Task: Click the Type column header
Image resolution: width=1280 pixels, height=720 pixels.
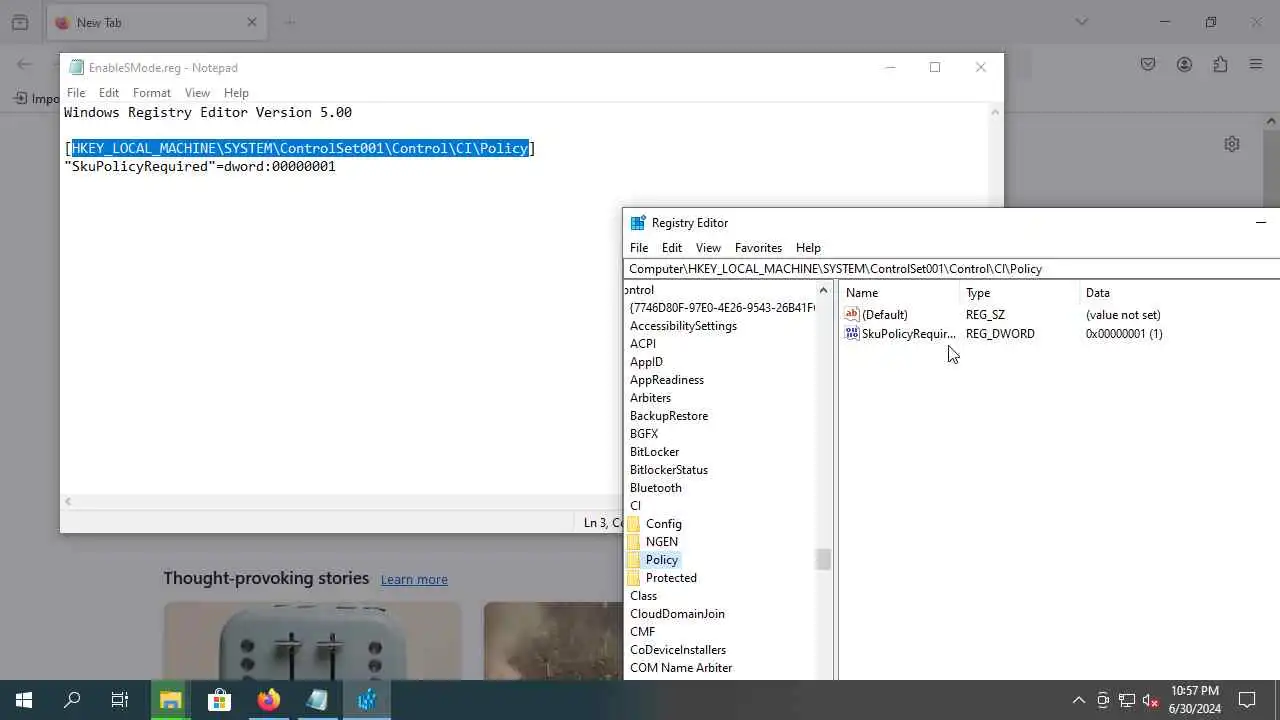Action: pyautogui.click(x=1020, y=293)
